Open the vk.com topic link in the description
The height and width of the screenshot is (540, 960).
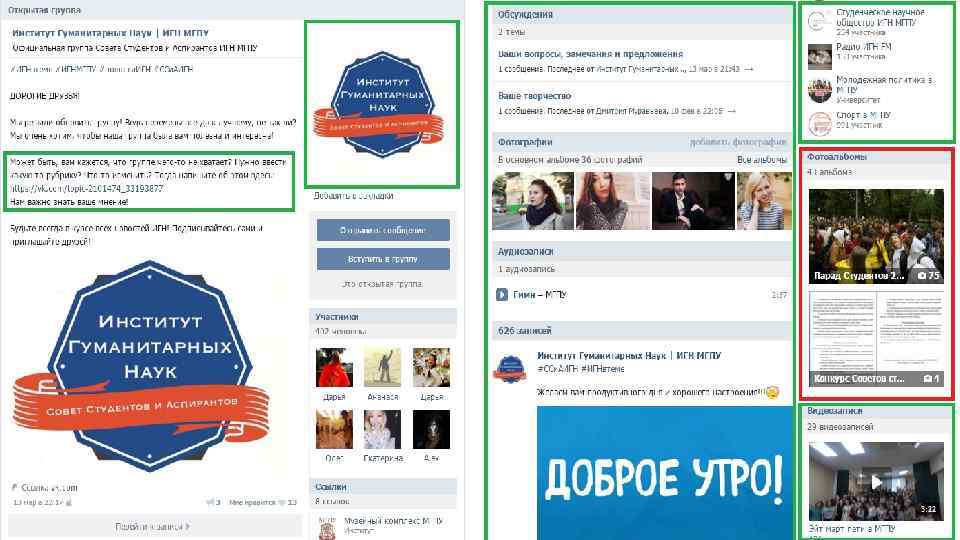pyautogui.click(x=86, y=189)
